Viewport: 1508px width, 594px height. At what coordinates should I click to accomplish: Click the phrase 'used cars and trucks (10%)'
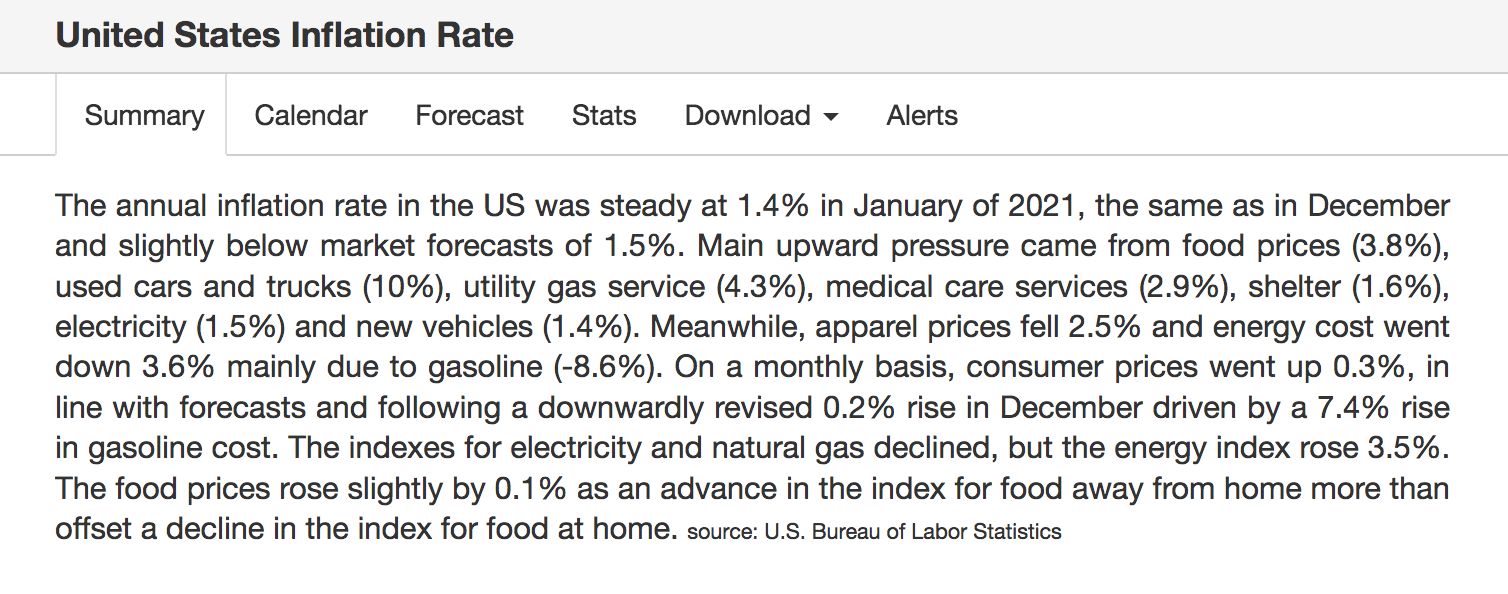[x=250, y=287]
